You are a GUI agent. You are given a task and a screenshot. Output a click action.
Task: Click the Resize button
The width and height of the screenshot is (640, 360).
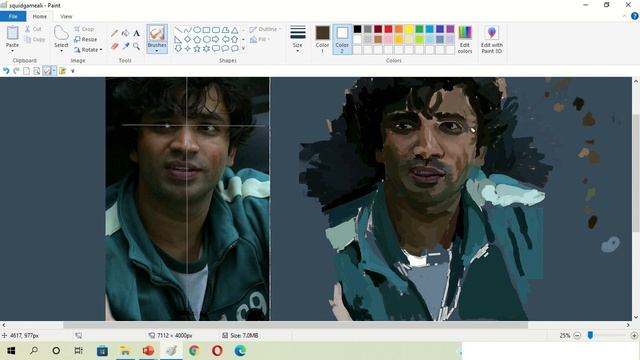coord(86,39)
